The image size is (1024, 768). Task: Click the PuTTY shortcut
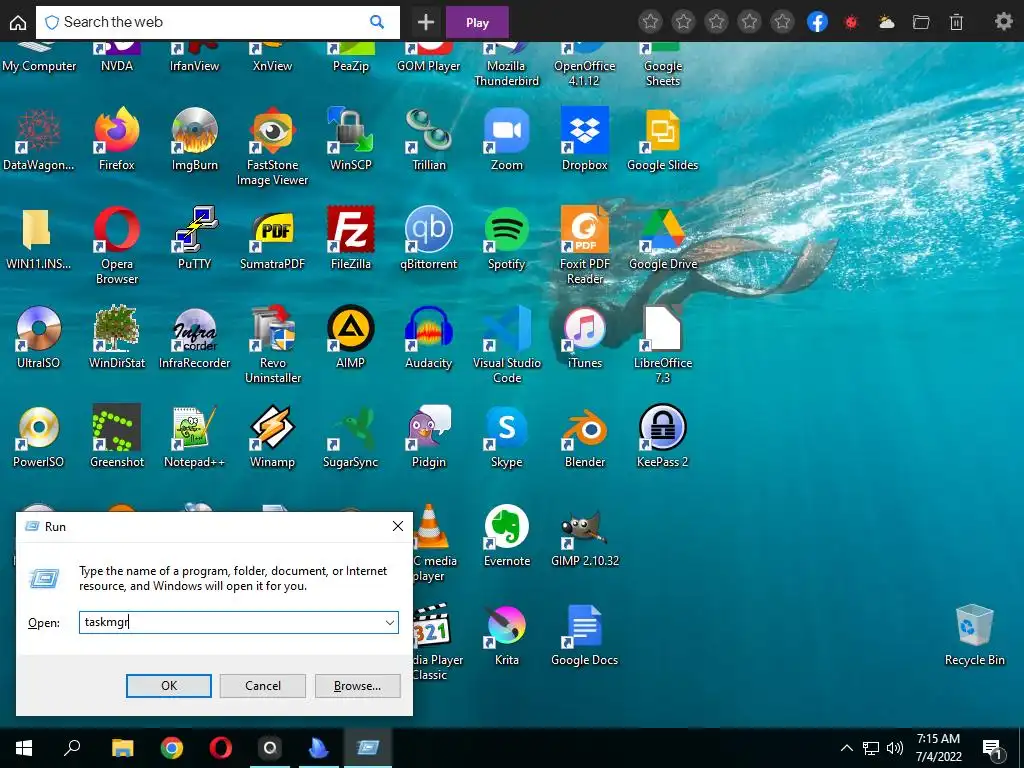[x=195, y=238]
